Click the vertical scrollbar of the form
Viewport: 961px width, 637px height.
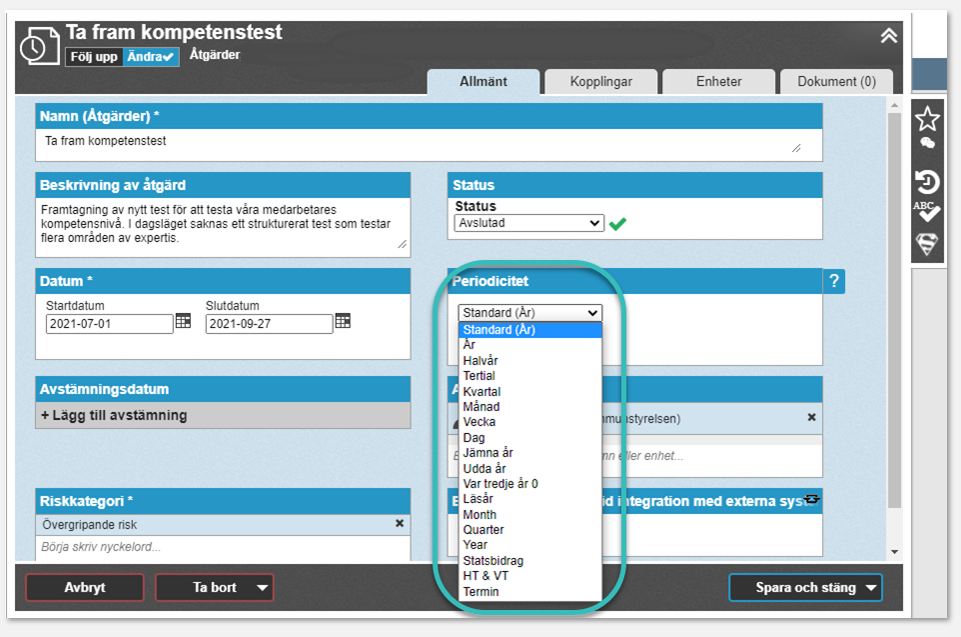pos(894,300)
